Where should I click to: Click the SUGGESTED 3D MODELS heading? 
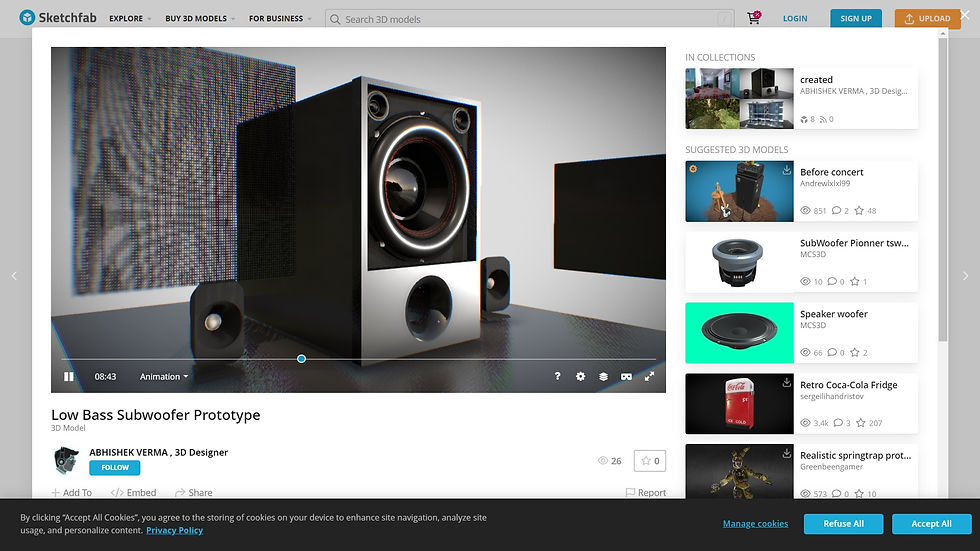coord(736,150)
